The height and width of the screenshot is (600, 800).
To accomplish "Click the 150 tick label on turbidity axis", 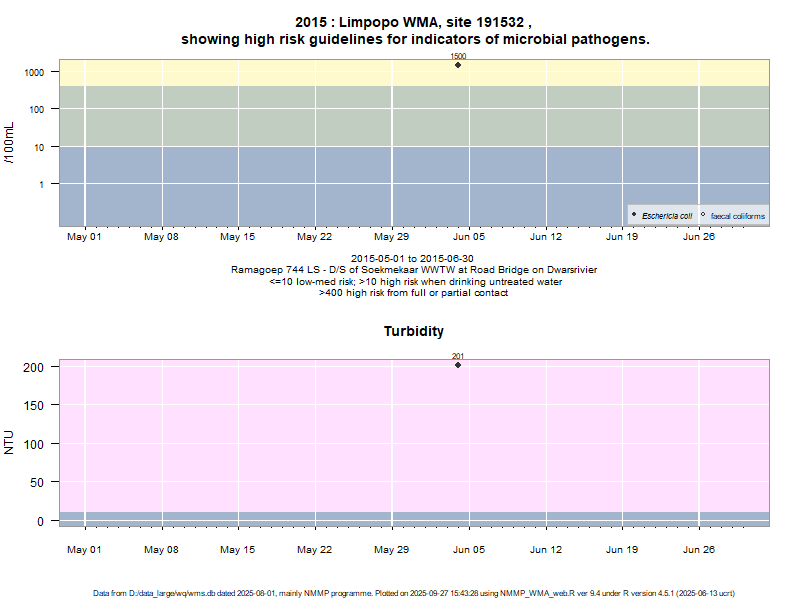I will pyautogui.click(x=34, y=405).
